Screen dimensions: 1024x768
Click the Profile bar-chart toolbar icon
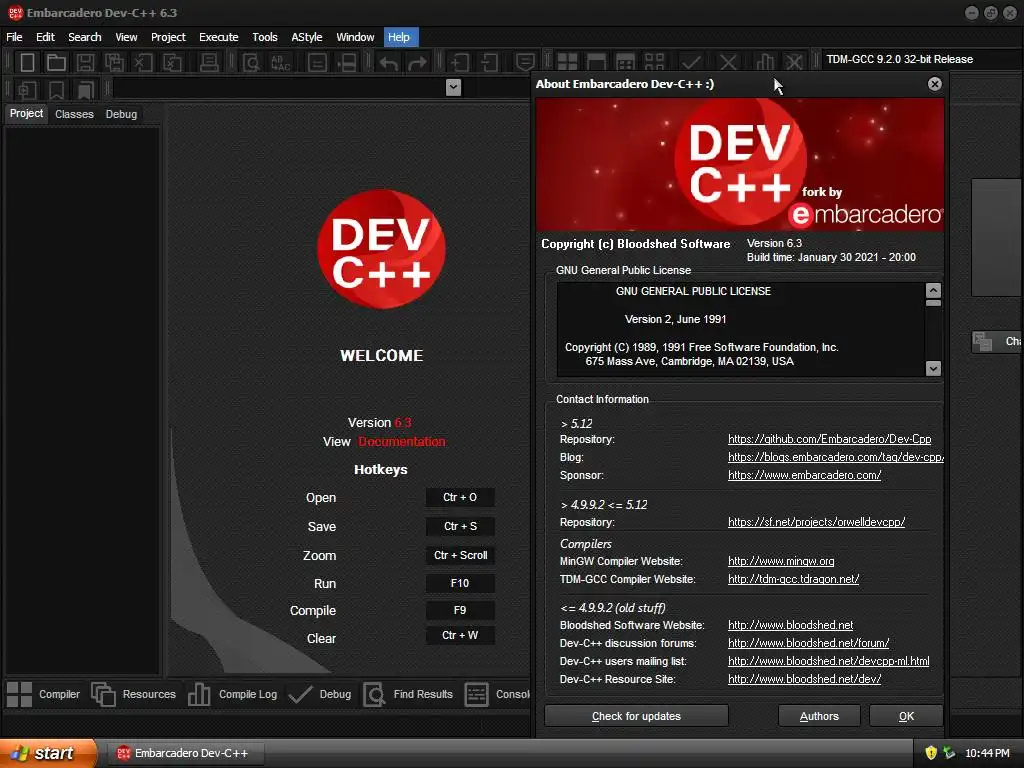765,63
